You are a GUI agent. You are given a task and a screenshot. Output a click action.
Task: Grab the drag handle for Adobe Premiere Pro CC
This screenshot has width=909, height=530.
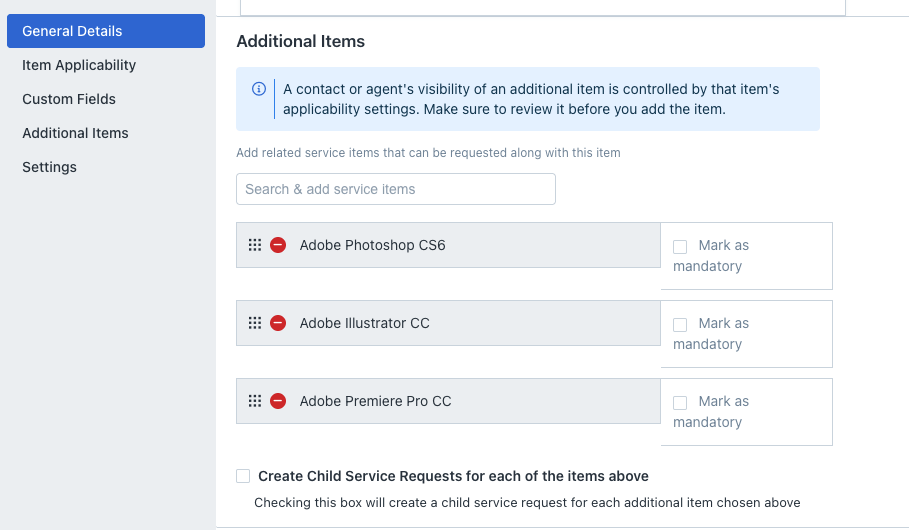254,401
